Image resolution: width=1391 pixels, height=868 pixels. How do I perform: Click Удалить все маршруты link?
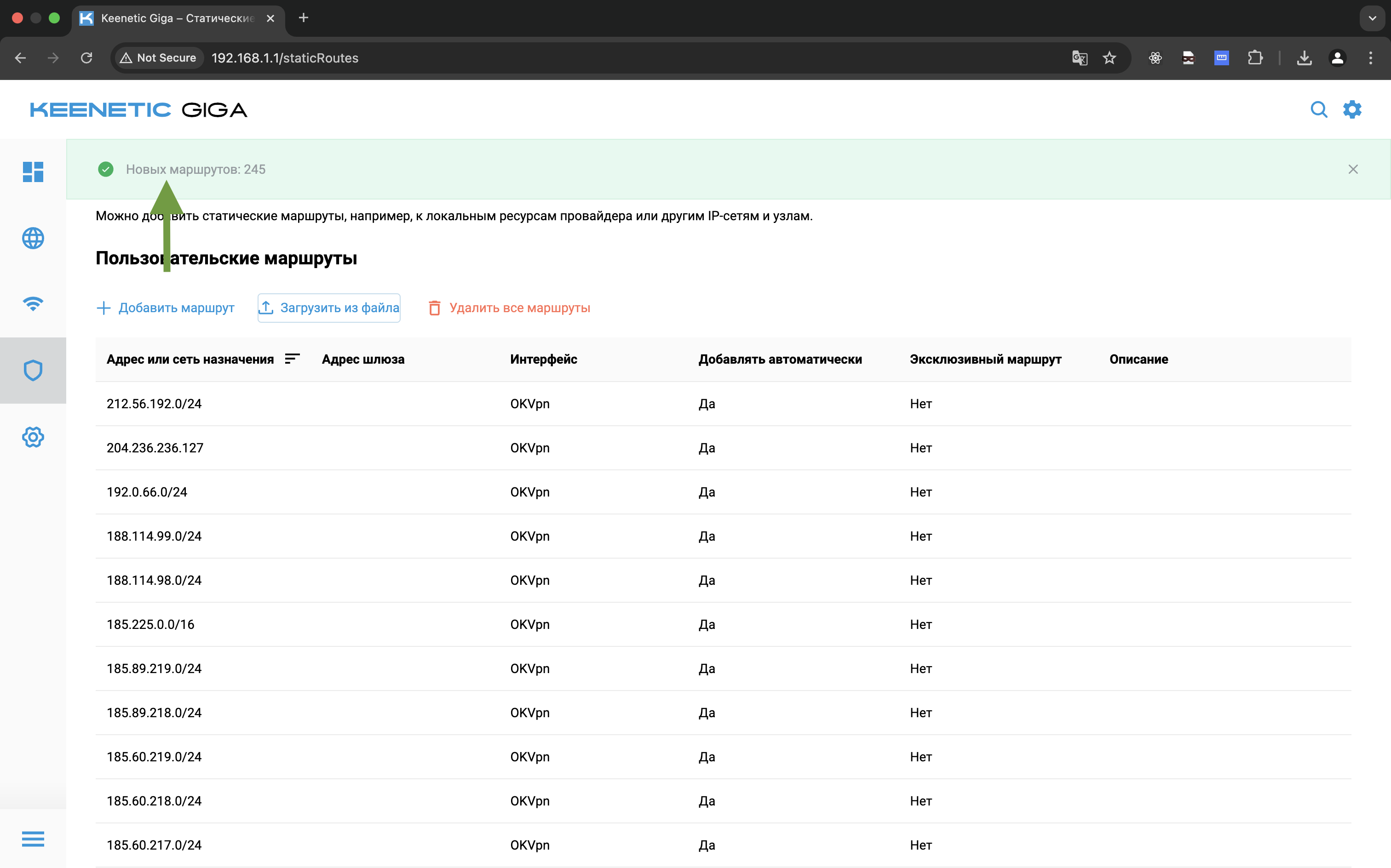tap(509, 308)
